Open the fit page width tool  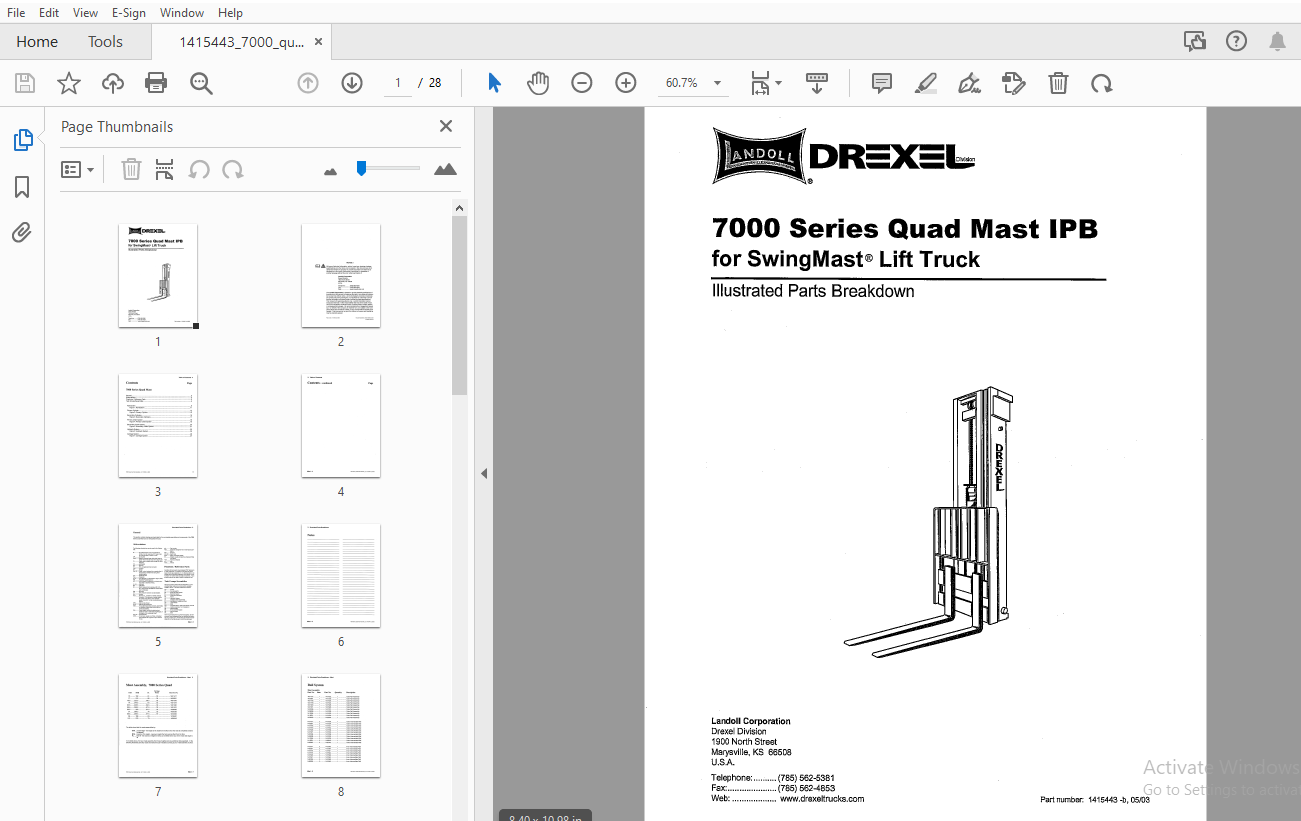(x=761, y=83)
